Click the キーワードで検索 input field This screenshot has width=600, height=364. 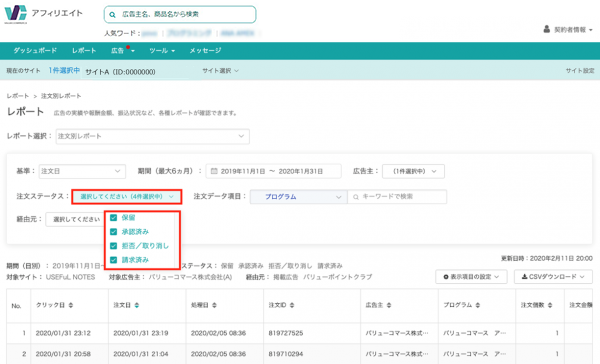point(397,197)
